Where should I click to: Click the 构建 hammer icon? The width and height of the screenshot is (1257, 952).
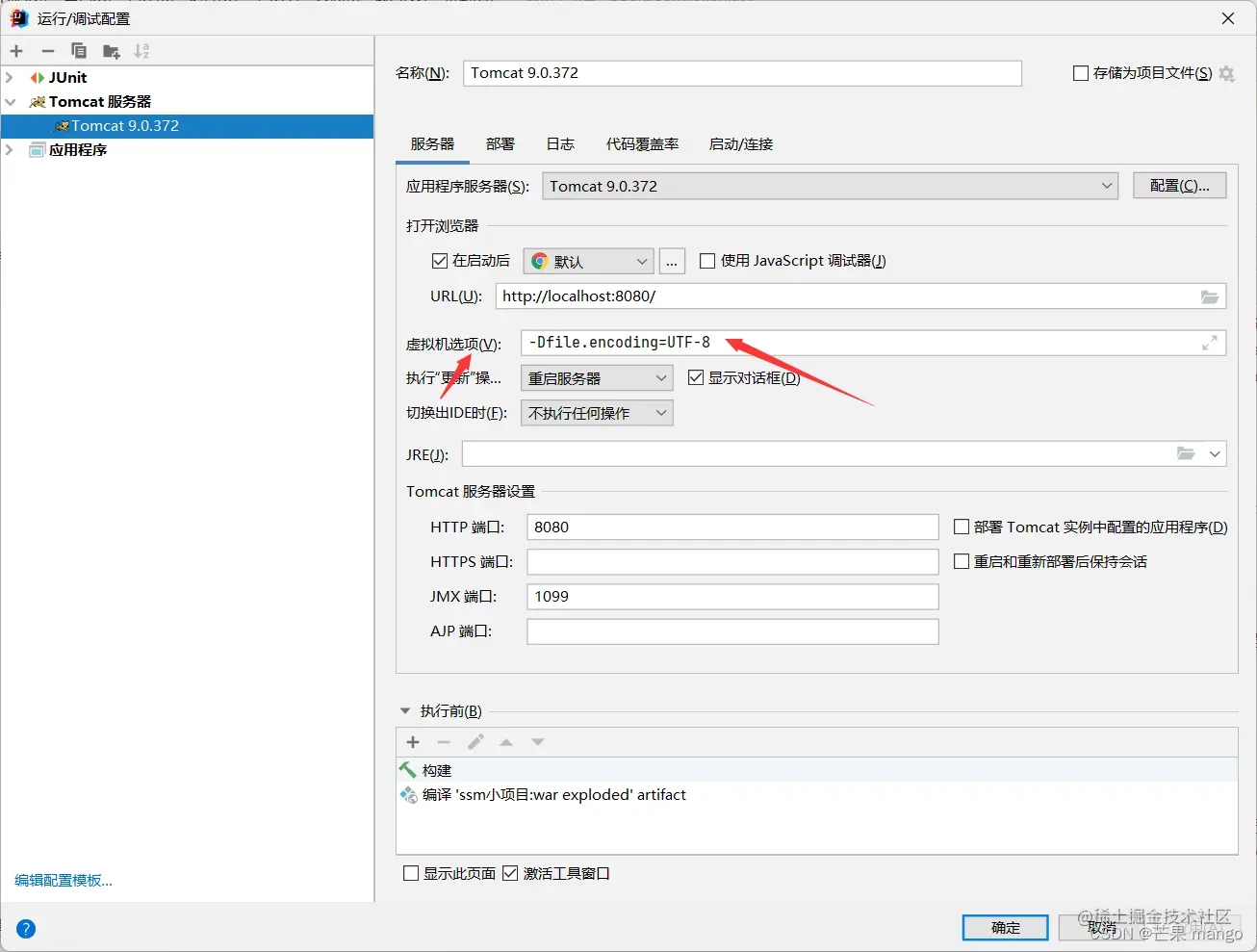click(x=408, y=770)
